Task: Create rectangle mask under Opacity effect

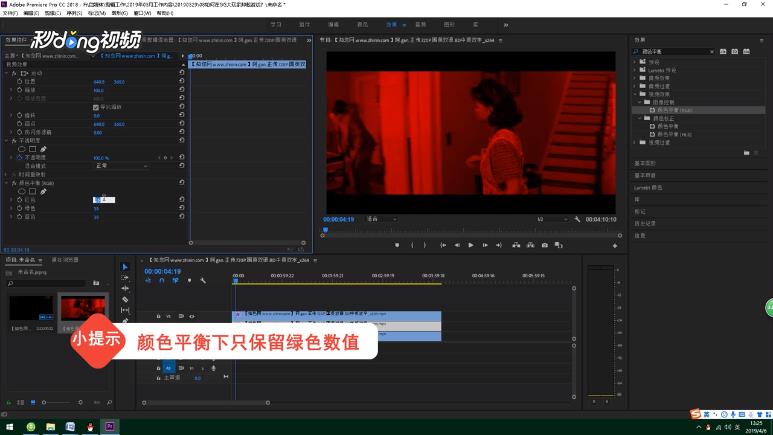Action: click(33, 149)
